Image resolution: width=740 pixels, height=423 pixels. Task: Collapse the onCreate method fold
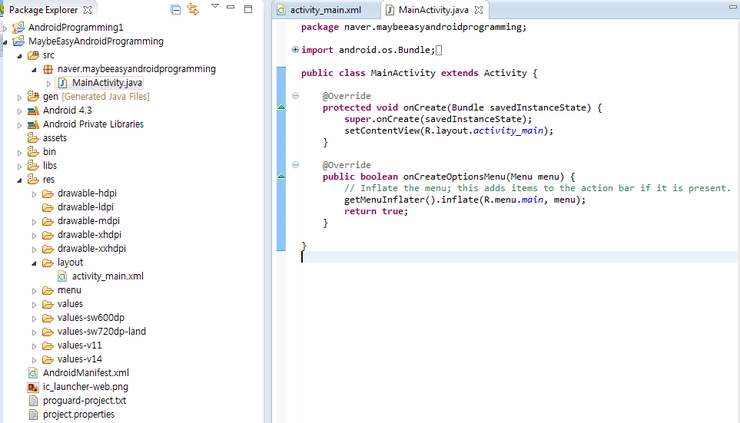tap(295, 96)
